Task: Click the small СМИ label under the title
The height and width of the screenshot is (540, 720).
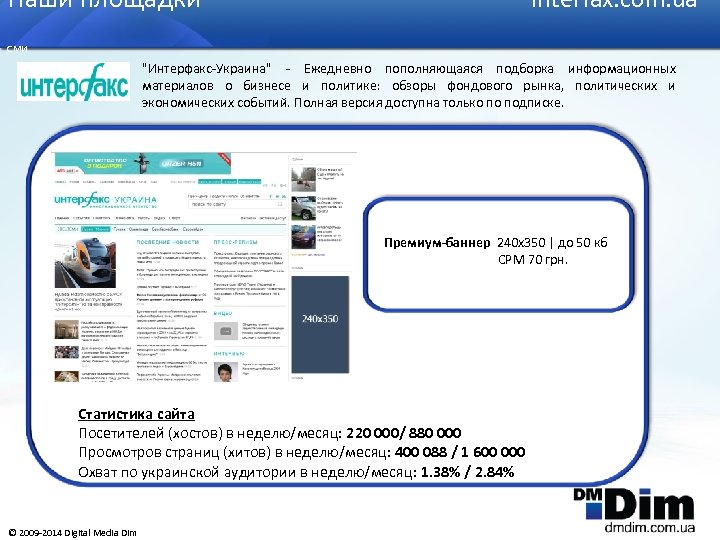Action: click(x=17, y=48)
